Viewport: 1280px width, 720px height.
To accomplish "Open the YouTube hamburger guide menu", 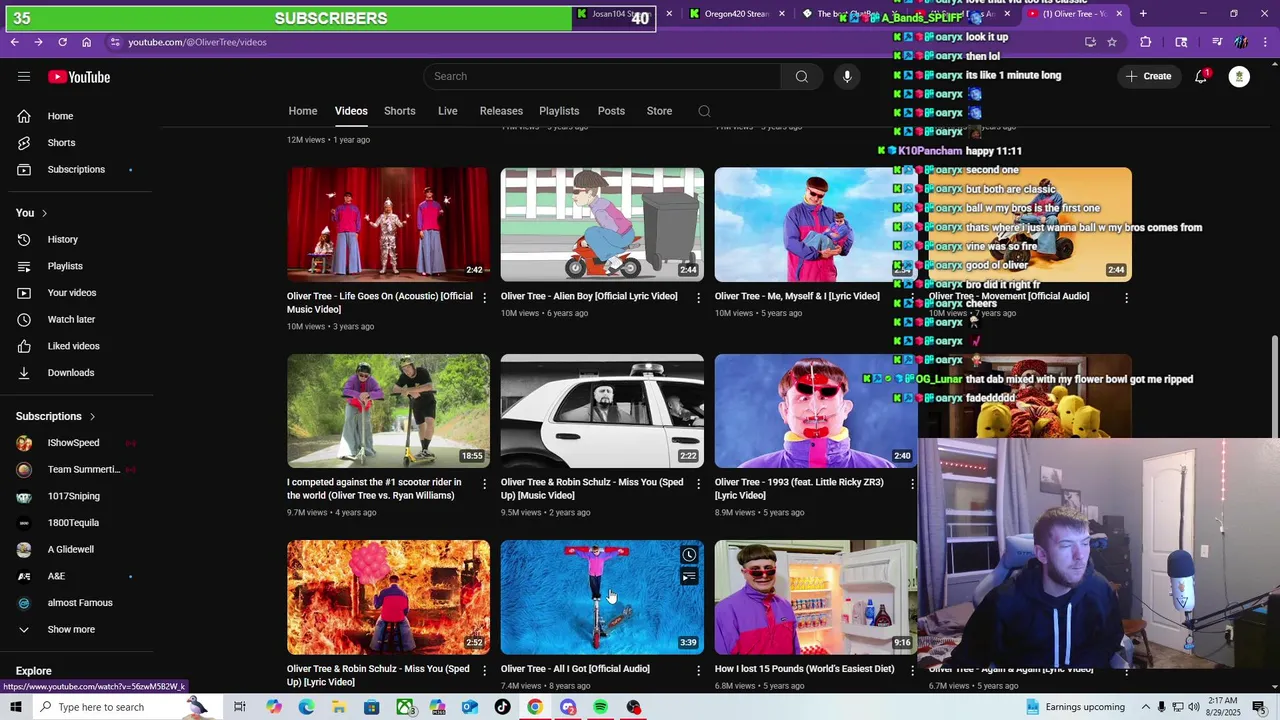I will point(24,77).
